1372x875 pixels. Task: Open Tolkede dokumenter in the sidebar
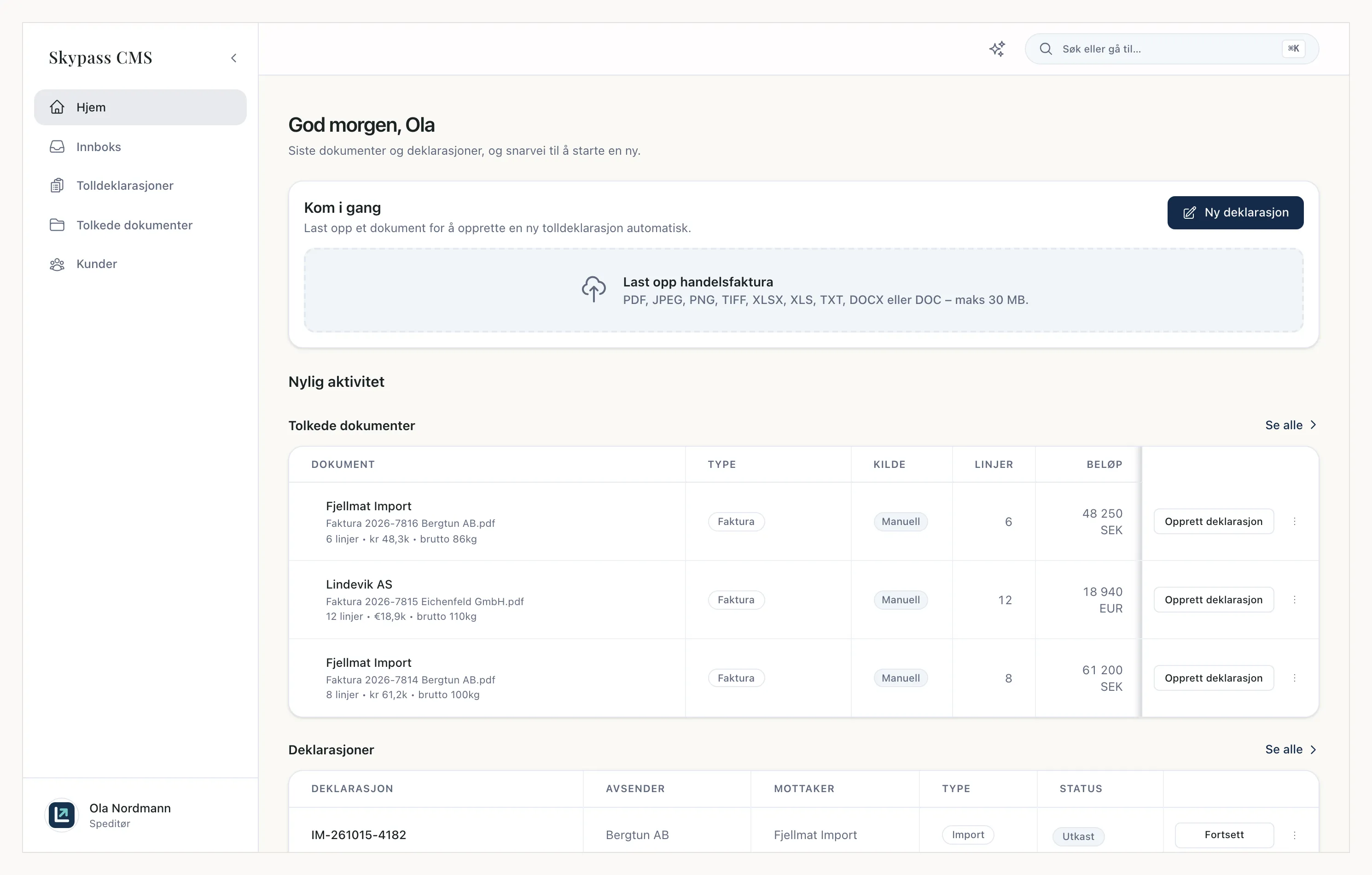[140, 225]
